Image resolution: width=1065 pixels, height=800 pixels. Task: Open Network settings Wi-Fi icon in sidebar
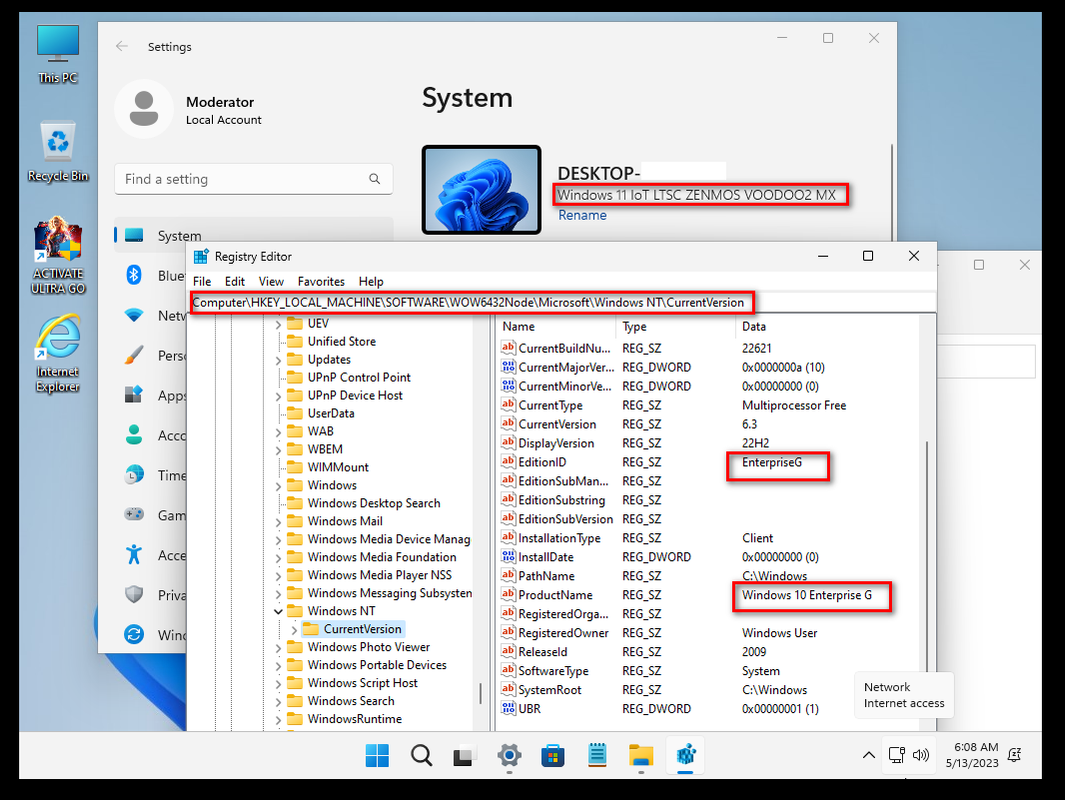pos(134,315)
